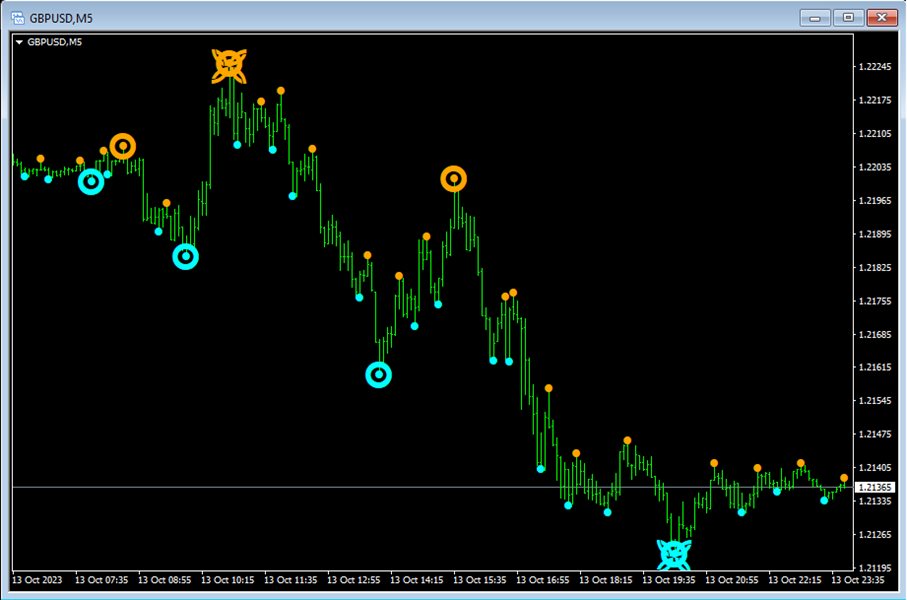Screen dimensions: 907x600
Task: Click the orange dot above the rightmost candle
Action: (x=844, y=478)
